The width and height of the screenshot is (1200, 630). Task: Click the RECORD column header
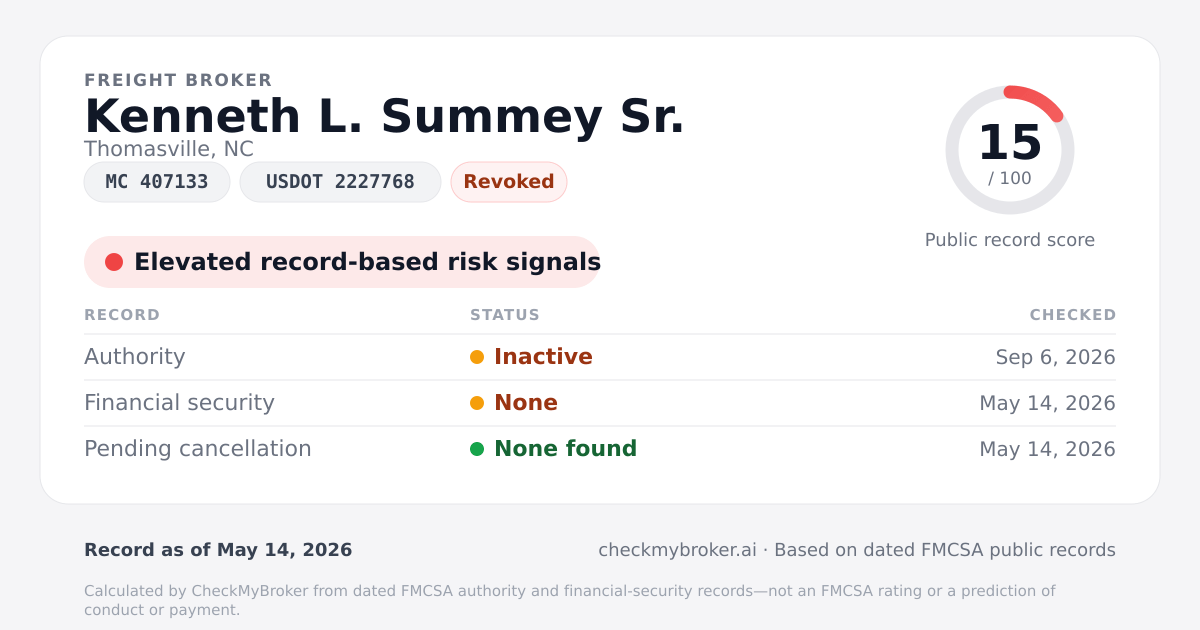[122, 315]
